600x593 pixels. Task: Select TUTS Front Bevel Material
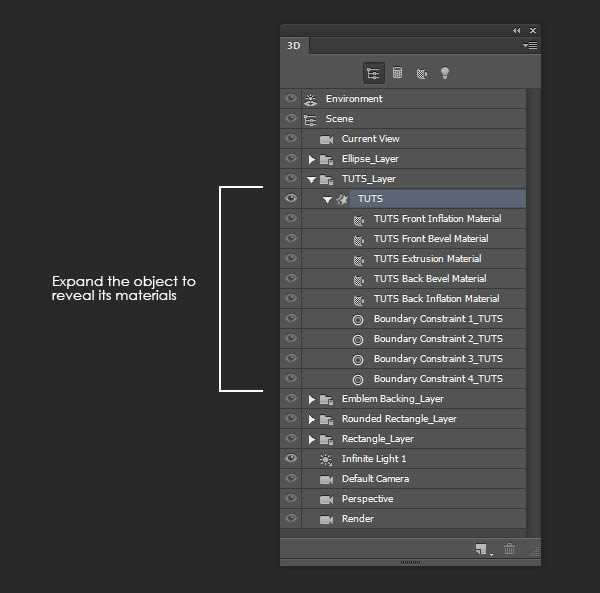pos(431,238)
